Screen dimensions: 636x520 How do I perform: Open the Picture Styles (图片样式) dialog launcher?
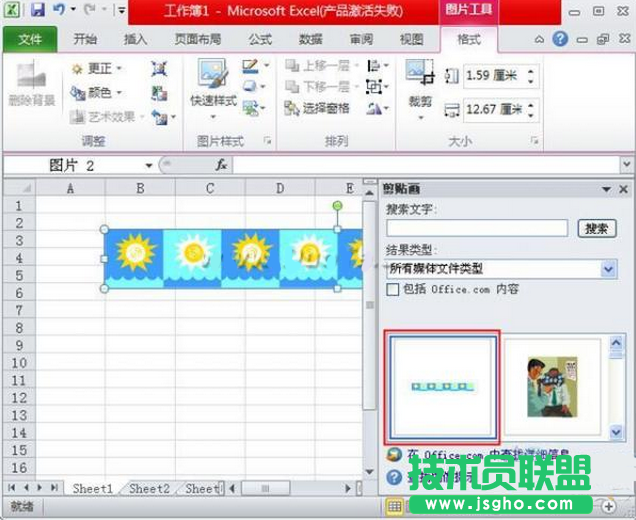point(267,141)
